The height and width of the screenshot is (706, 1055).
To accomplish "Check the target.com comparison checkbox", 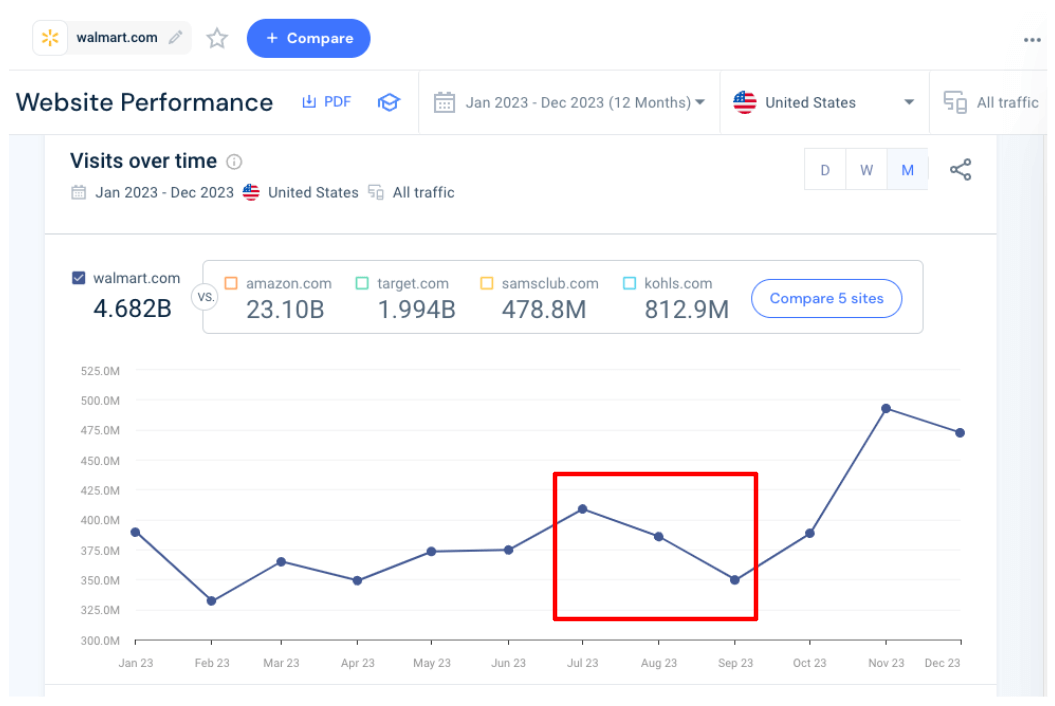I will pyautogui.click(x=362, y=283).
